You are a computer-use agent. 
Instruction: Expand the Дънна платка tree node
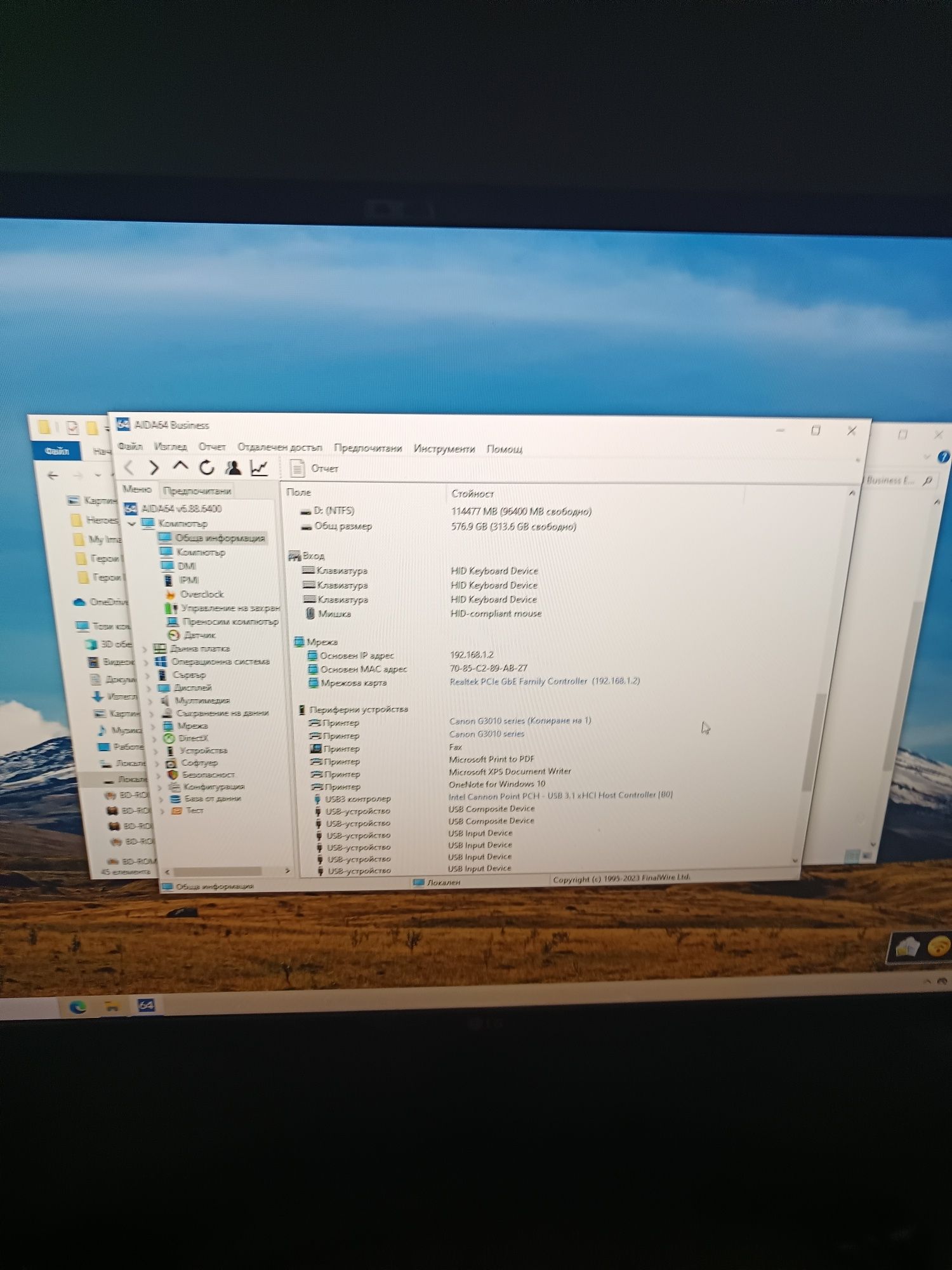144,650
